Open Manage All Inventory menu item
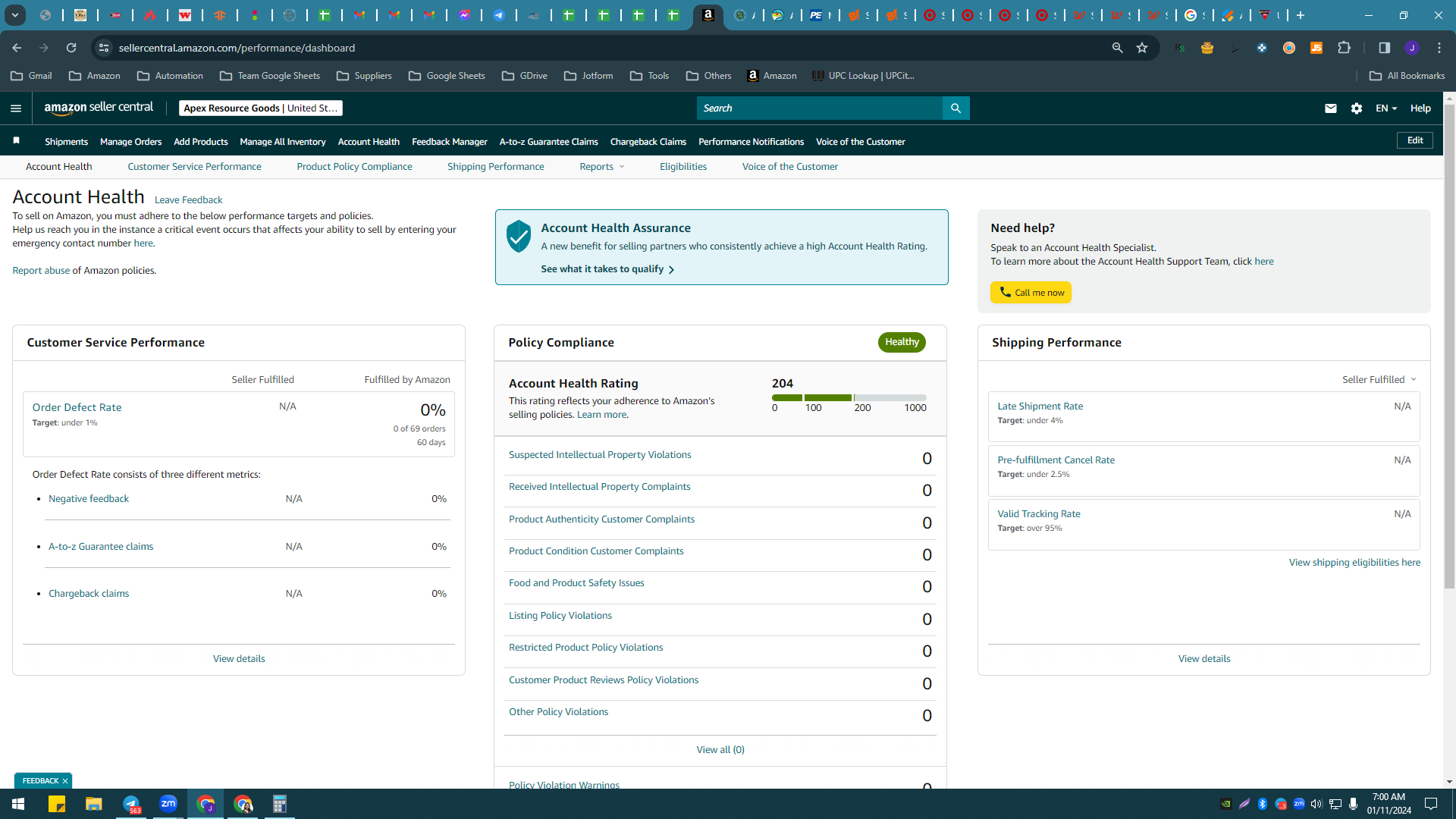 click(283, 142)
